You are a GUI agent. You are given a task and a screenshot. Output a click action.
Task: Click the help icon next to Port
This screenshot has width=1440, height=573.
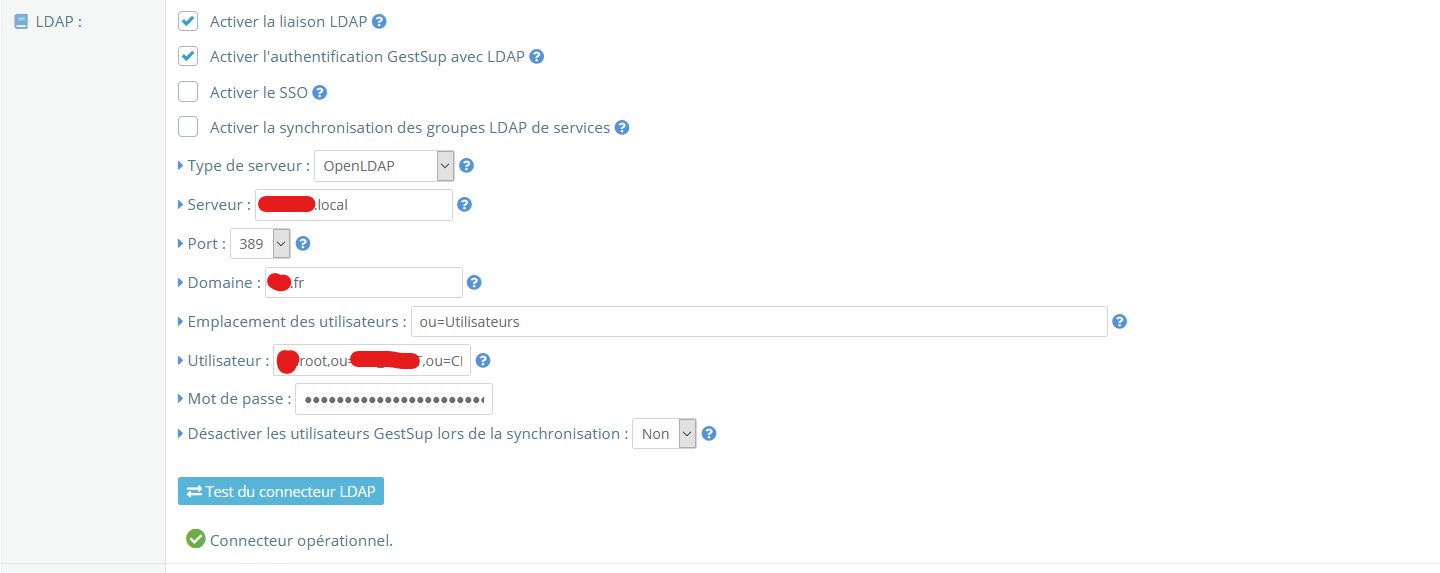point(303,243)
